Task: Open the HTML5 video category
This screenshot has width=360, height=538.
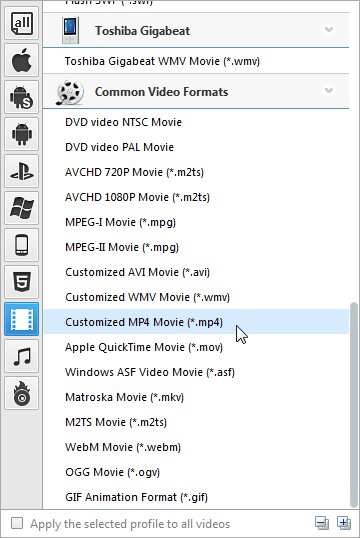Action: 22,282
